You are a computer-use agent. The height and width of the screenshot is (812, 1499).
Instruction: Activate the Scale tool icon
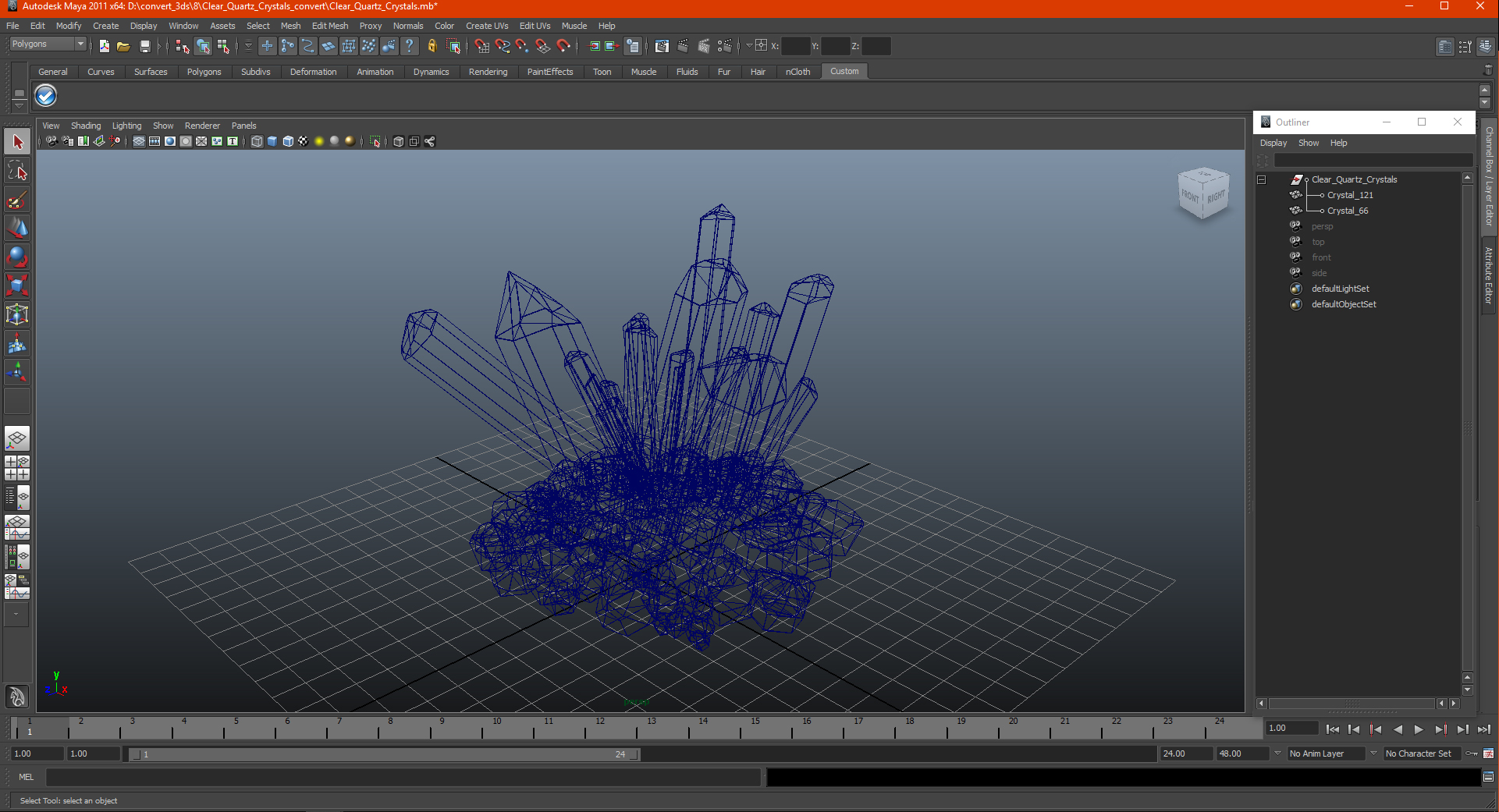click(17, 285)
